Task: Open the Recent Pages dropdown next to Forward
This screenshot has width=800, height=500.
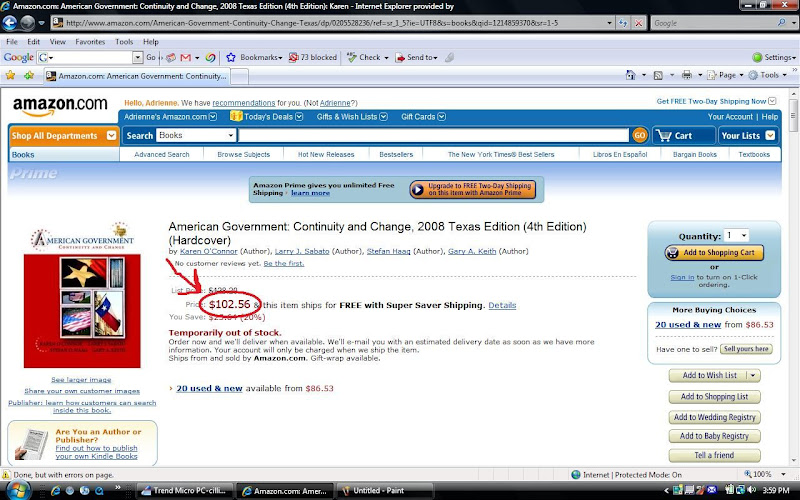Action: point(41,23)
